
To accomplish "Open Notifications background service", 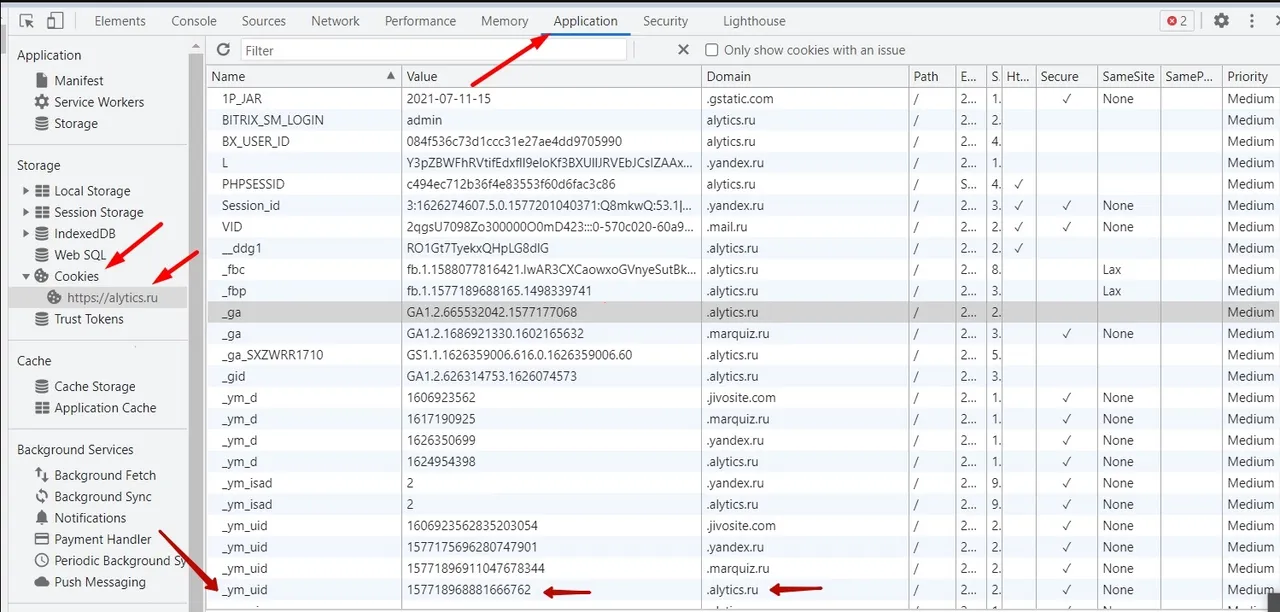I will 90,518.
